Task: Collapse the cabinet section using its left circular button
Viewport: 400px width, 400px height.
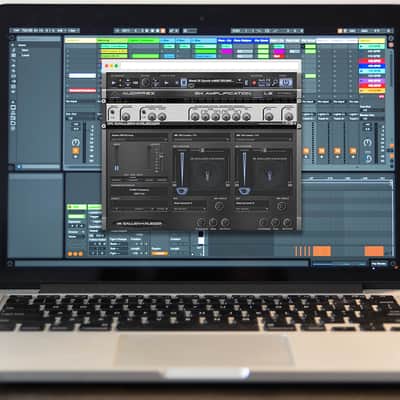Action: [x=104, y=126]
